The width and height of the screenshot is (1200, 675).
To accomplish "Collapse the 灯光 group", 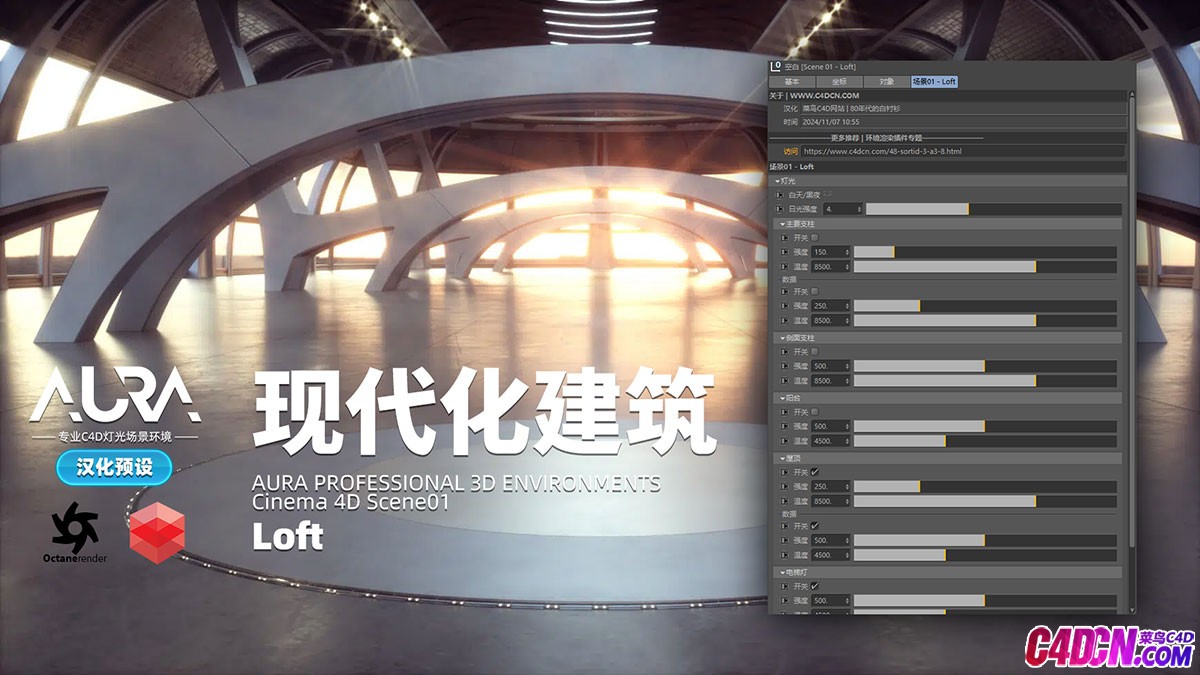I will [777, 180].
